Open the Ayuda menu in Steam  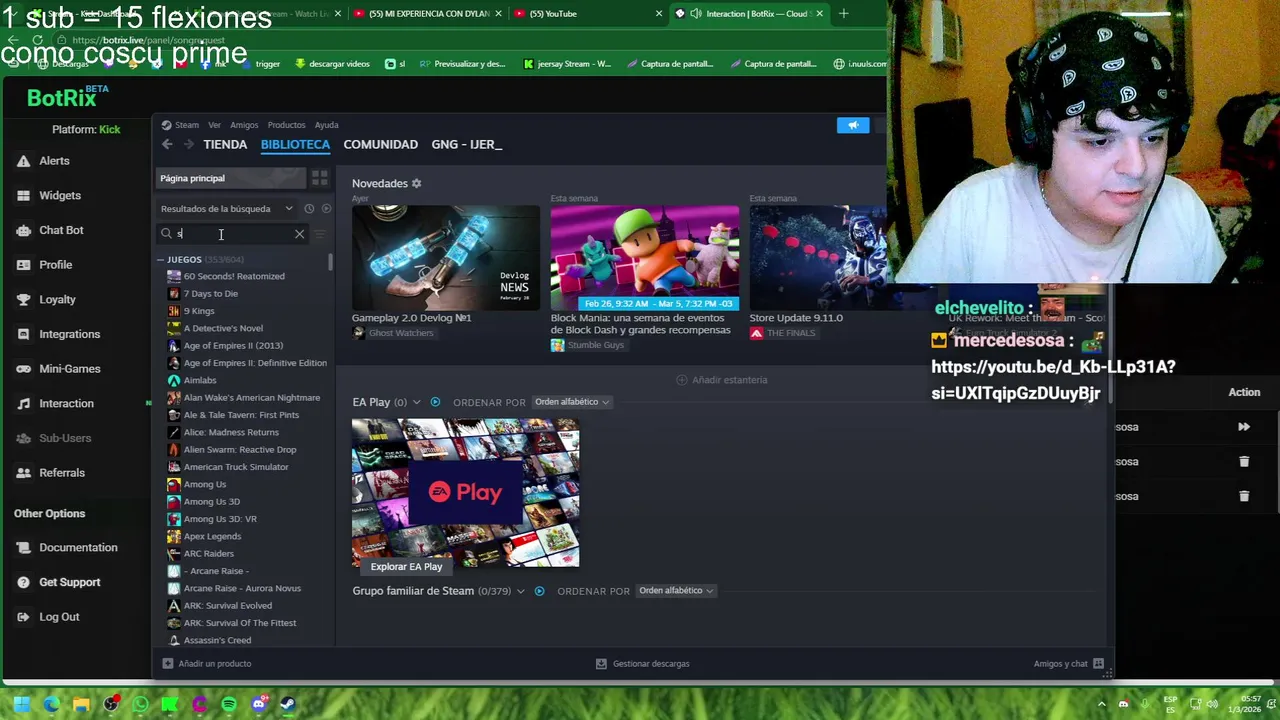326,125
